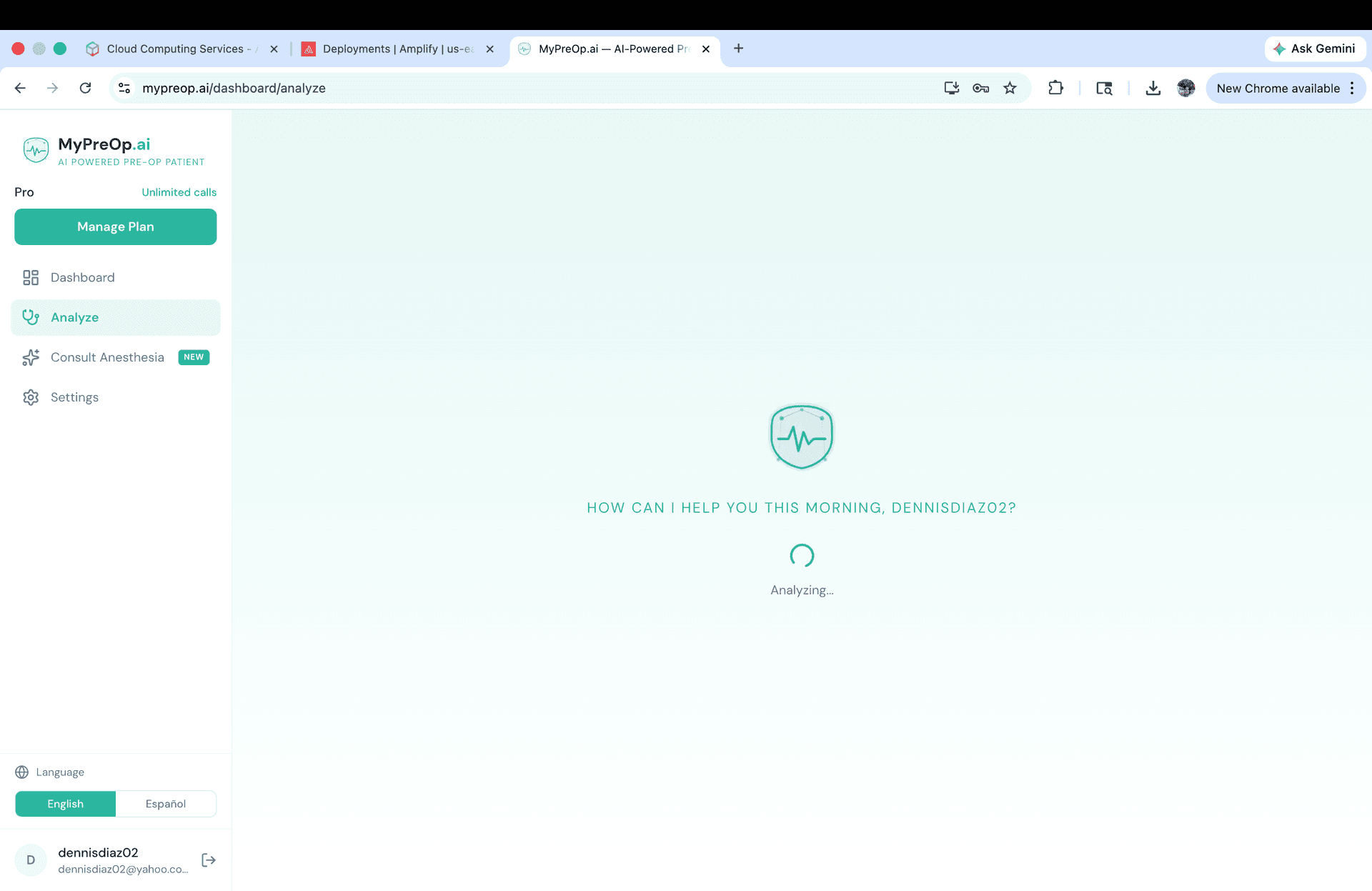Click the tab search icon in toolbar
Screen dimensions: 1372x891
point(1104,88)
